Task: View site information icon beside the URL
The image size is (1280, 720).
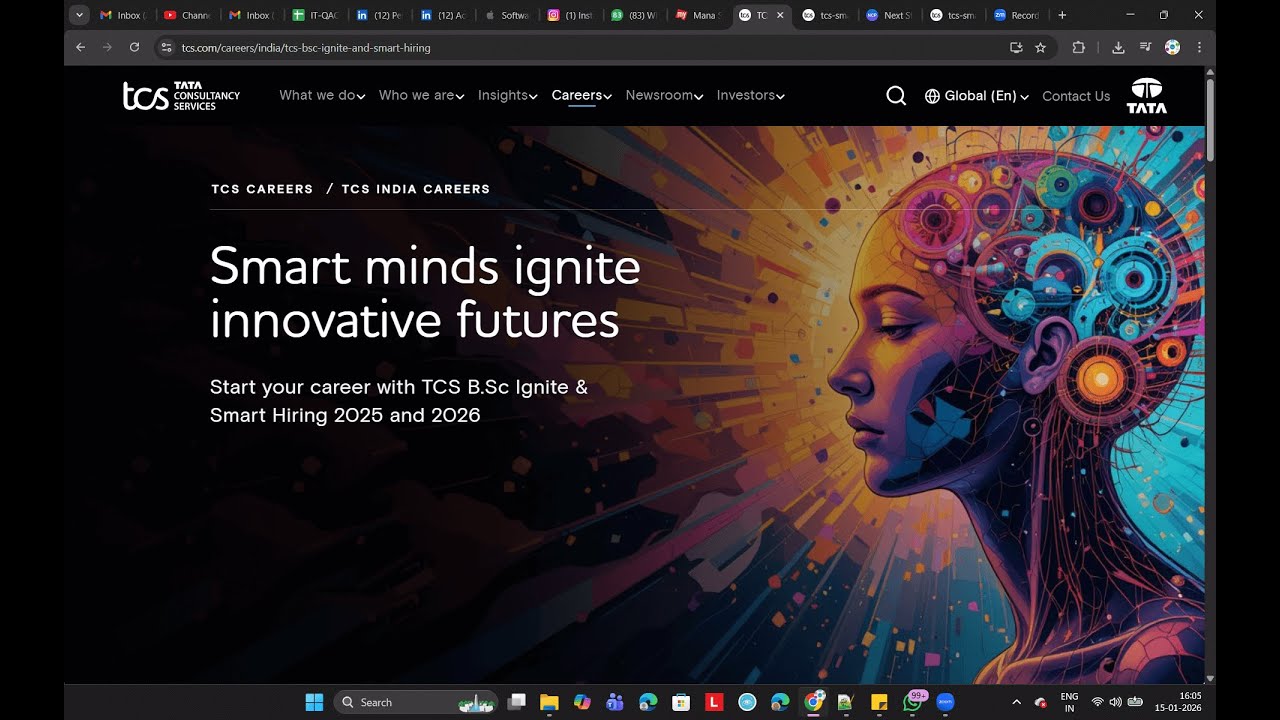Action: point(166,47)
